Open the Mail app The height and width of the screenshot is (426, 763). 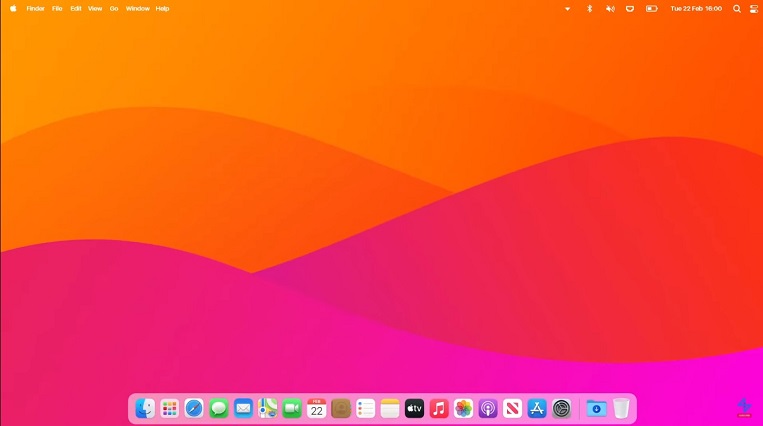point(243,408)
